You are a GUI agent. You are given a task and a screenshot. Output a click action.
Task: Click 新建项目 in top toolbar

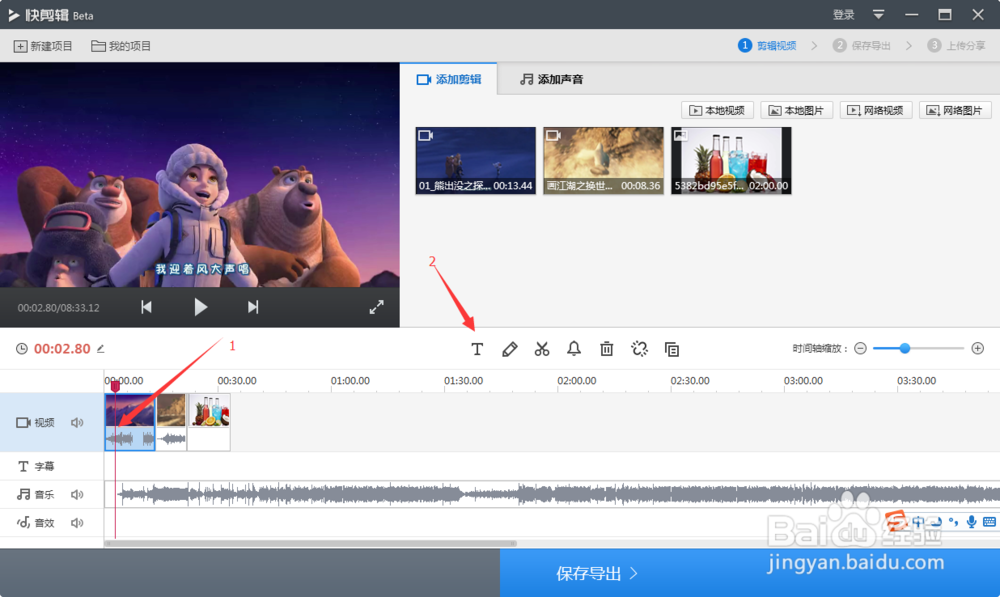43,46
